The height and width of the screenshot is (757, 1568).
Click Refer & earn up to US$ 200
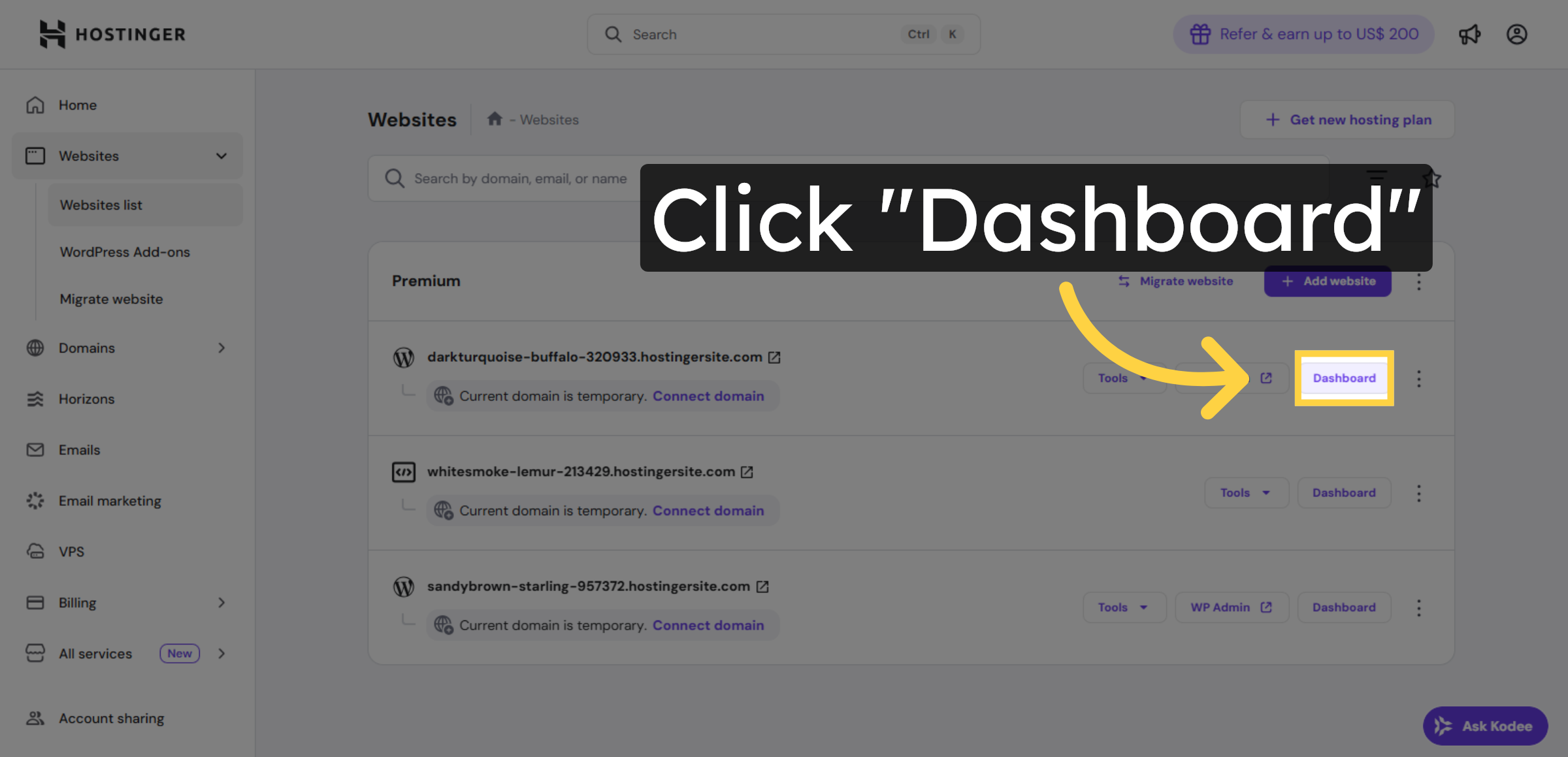pos(1303,34)
